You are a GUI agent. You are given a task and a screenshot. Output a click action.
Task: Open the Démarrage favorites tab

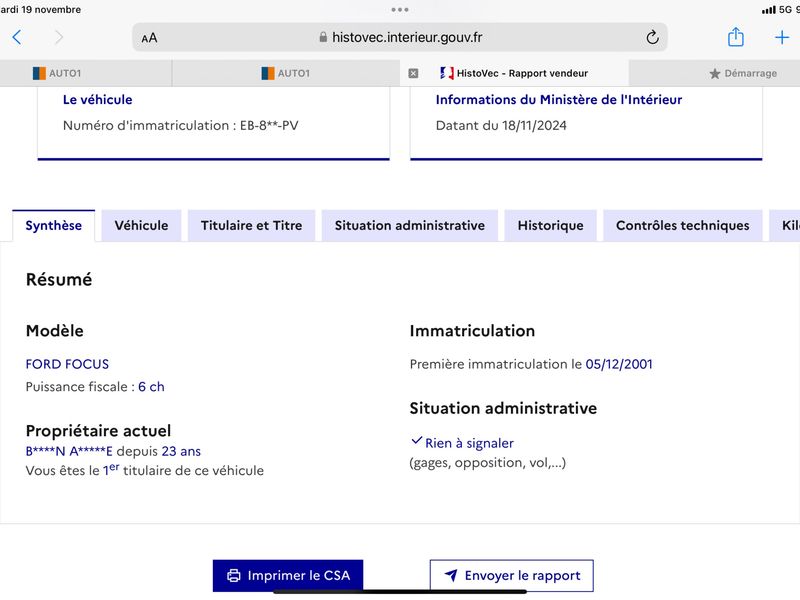click(x=743, y=73)
